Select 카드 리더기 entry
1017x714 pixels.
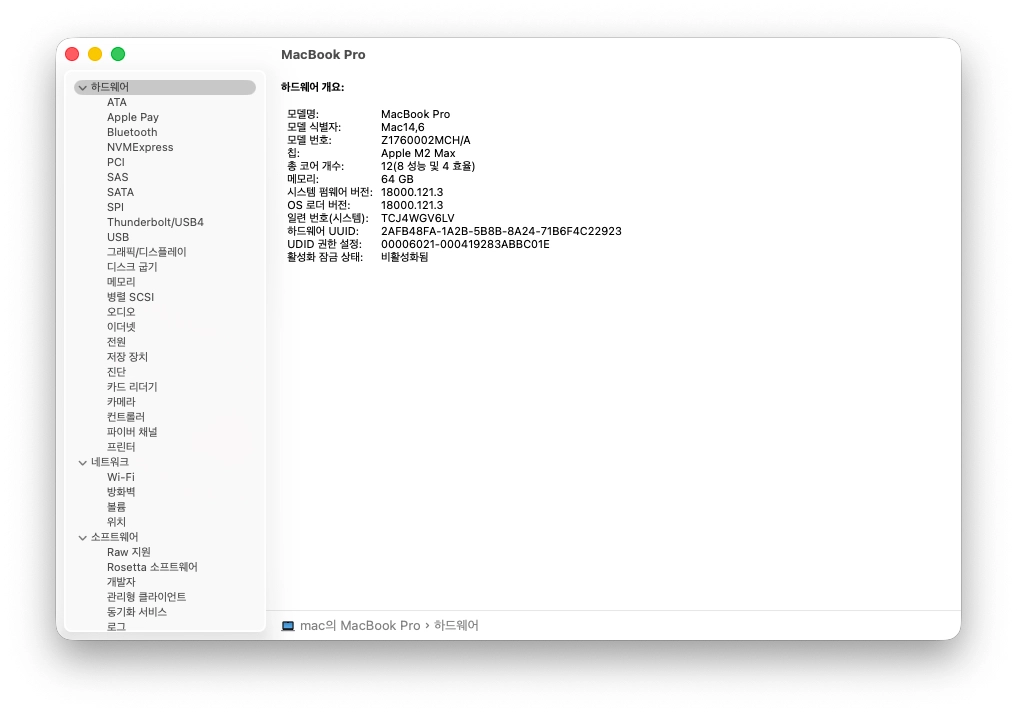point(132,387)
